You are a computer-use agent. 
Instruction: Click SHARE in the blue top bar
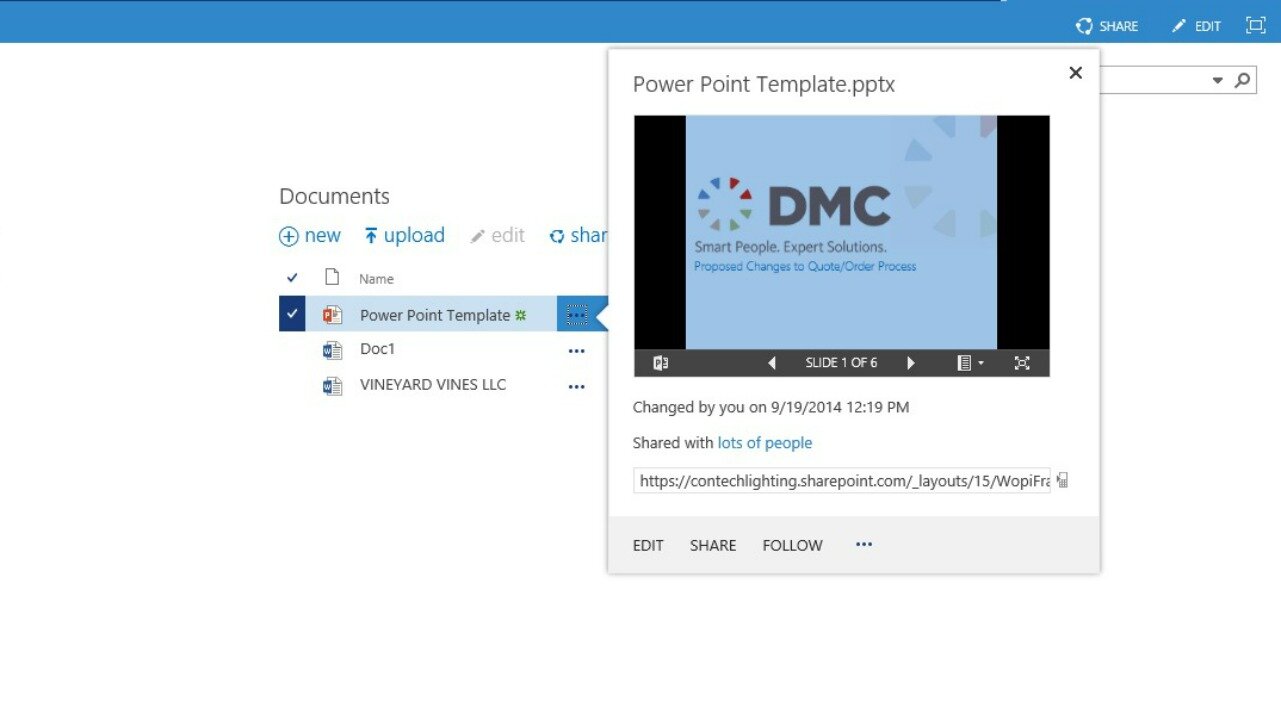[1106, 26]
